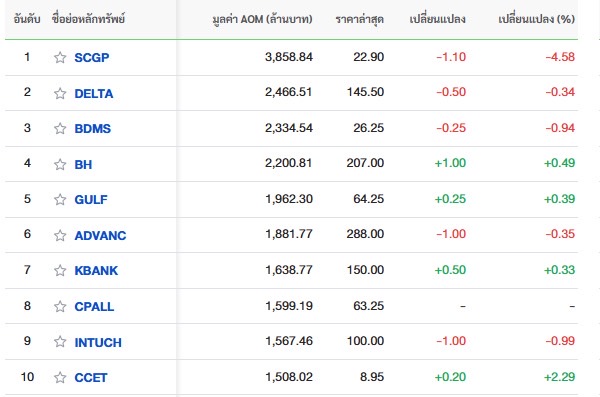Sort by ชื่อย่อหลักทรัพย์ column header
This screenshot has width=600, height=397.
coord(88,18)
